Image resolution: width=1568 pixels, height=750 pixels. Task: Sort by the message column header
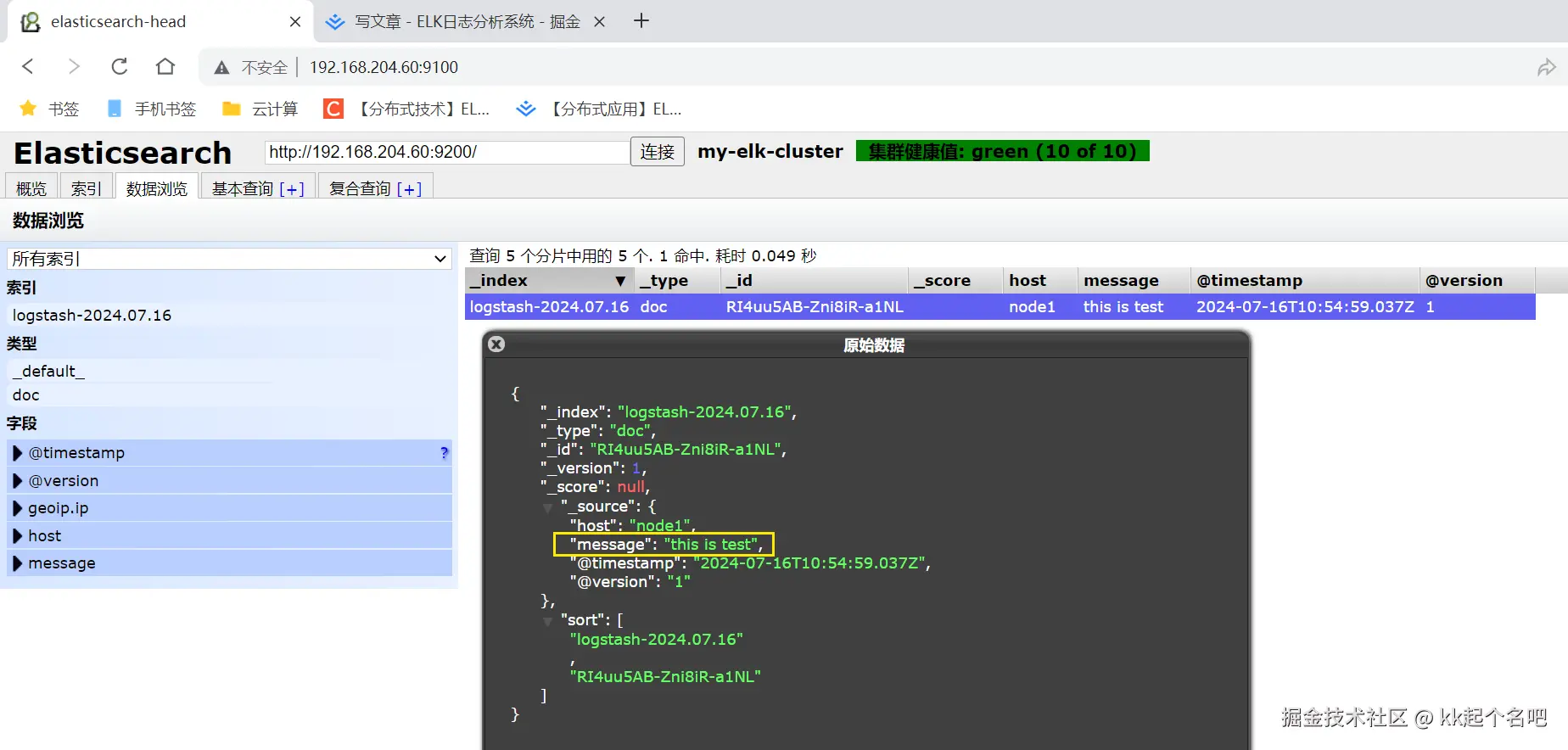[1134, 281]
